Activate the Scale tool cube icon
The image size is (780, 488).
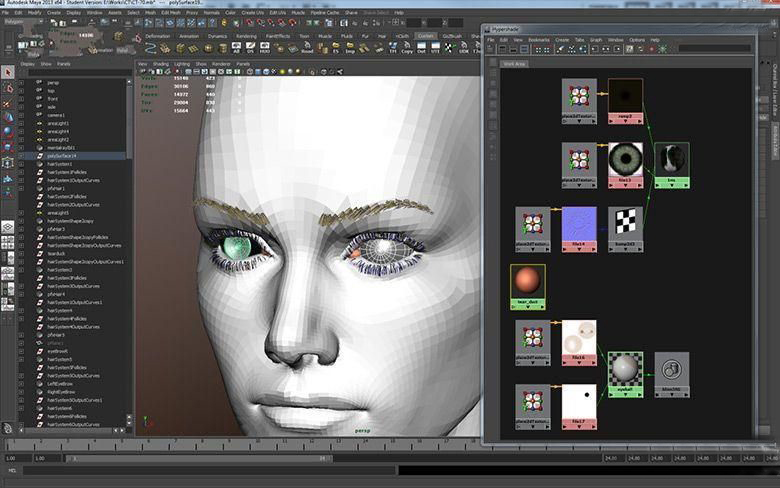[x=7, y=147]
